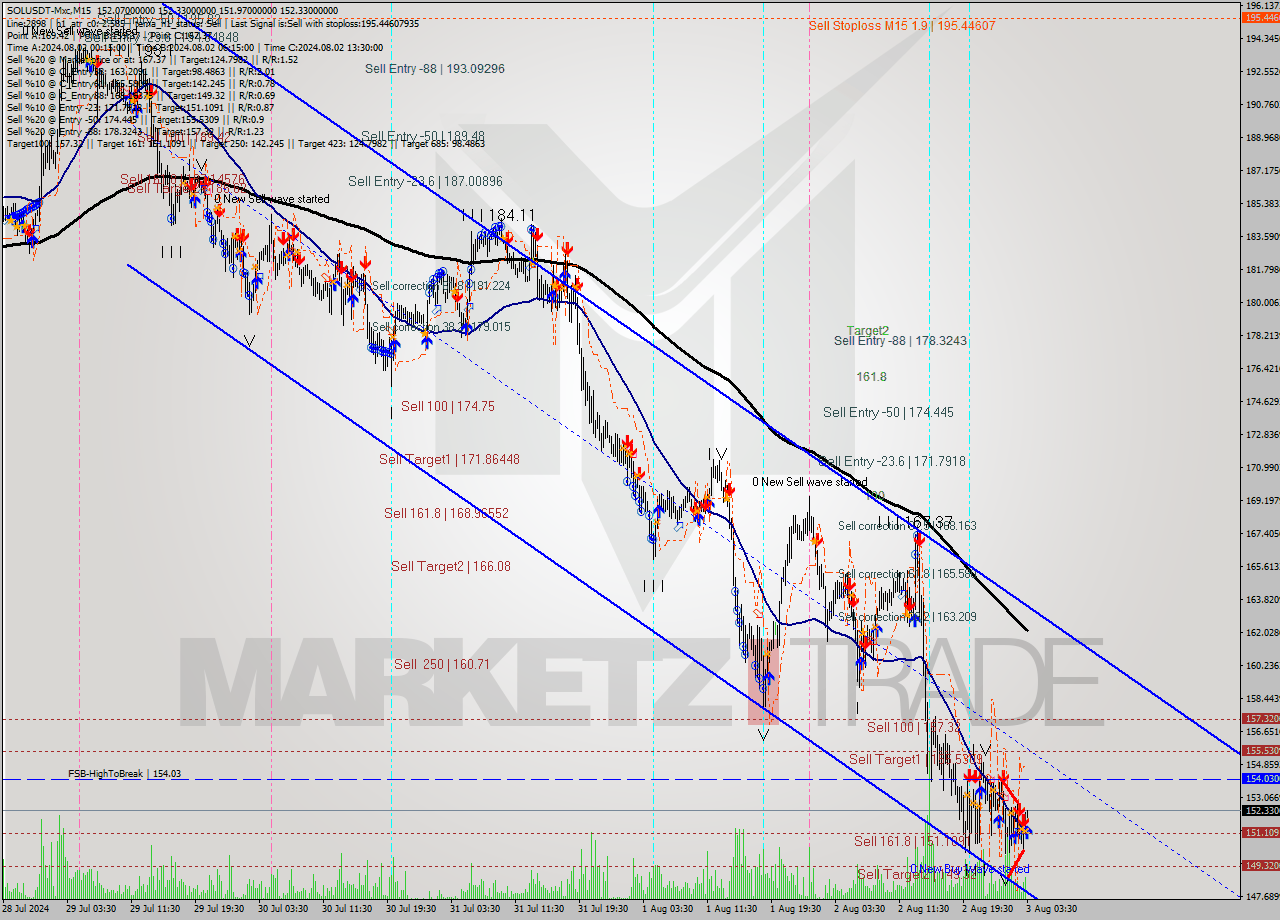
Task: Select the red 151.109 price axis tag
Action: (x=1260, y=833)
